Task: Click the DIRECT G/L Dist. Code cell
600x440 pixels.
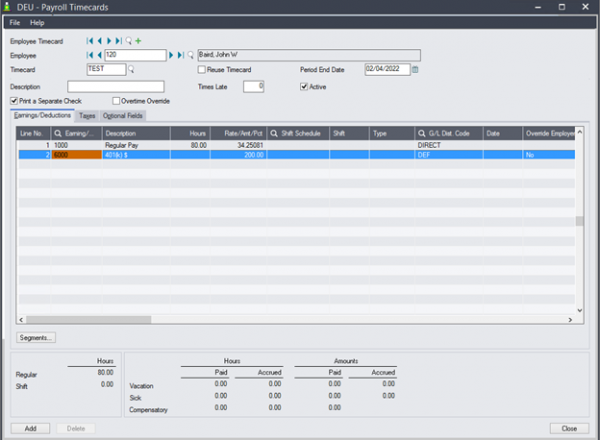Action: 449,145
